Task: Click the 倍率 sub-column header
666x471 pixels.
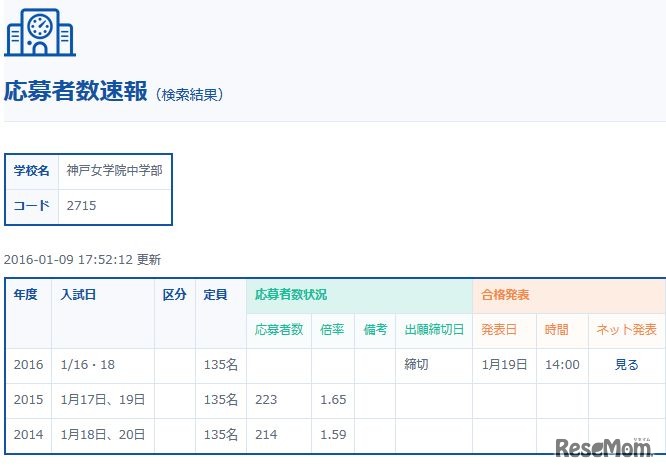Action: tap(332, 329)
